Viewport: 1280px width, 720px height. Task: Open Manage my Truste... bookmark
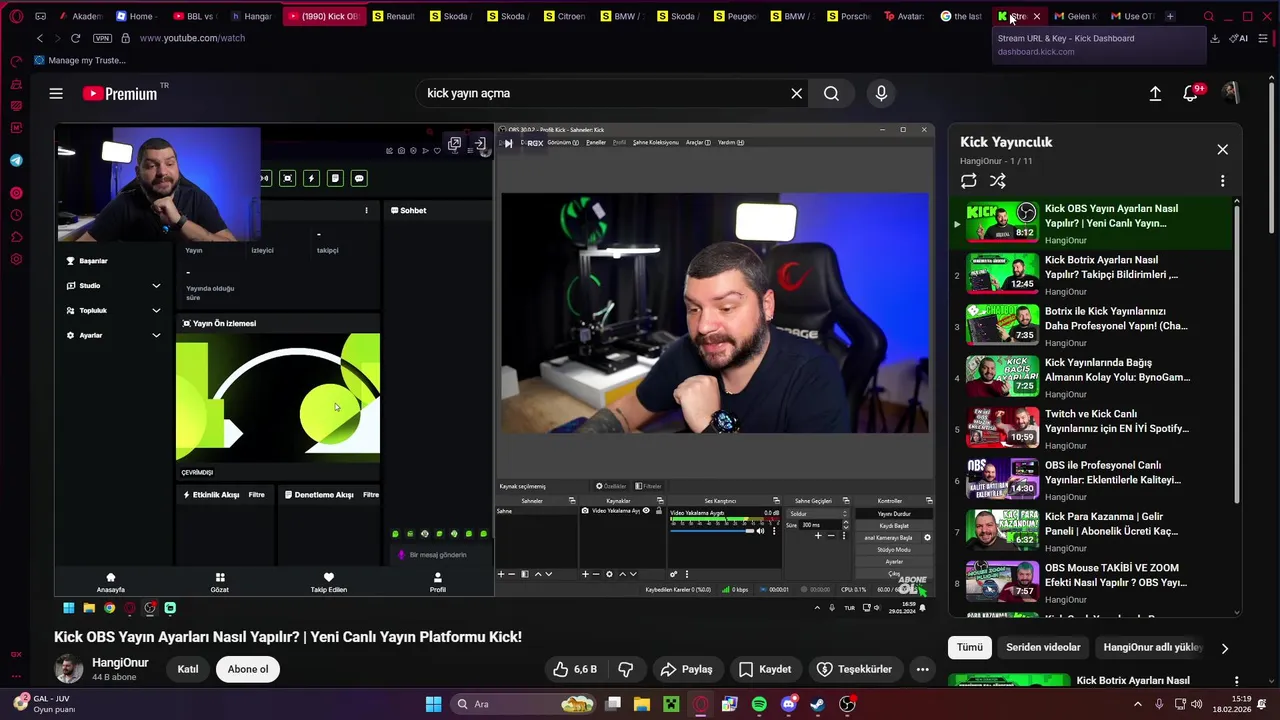(x=80, y=60)
